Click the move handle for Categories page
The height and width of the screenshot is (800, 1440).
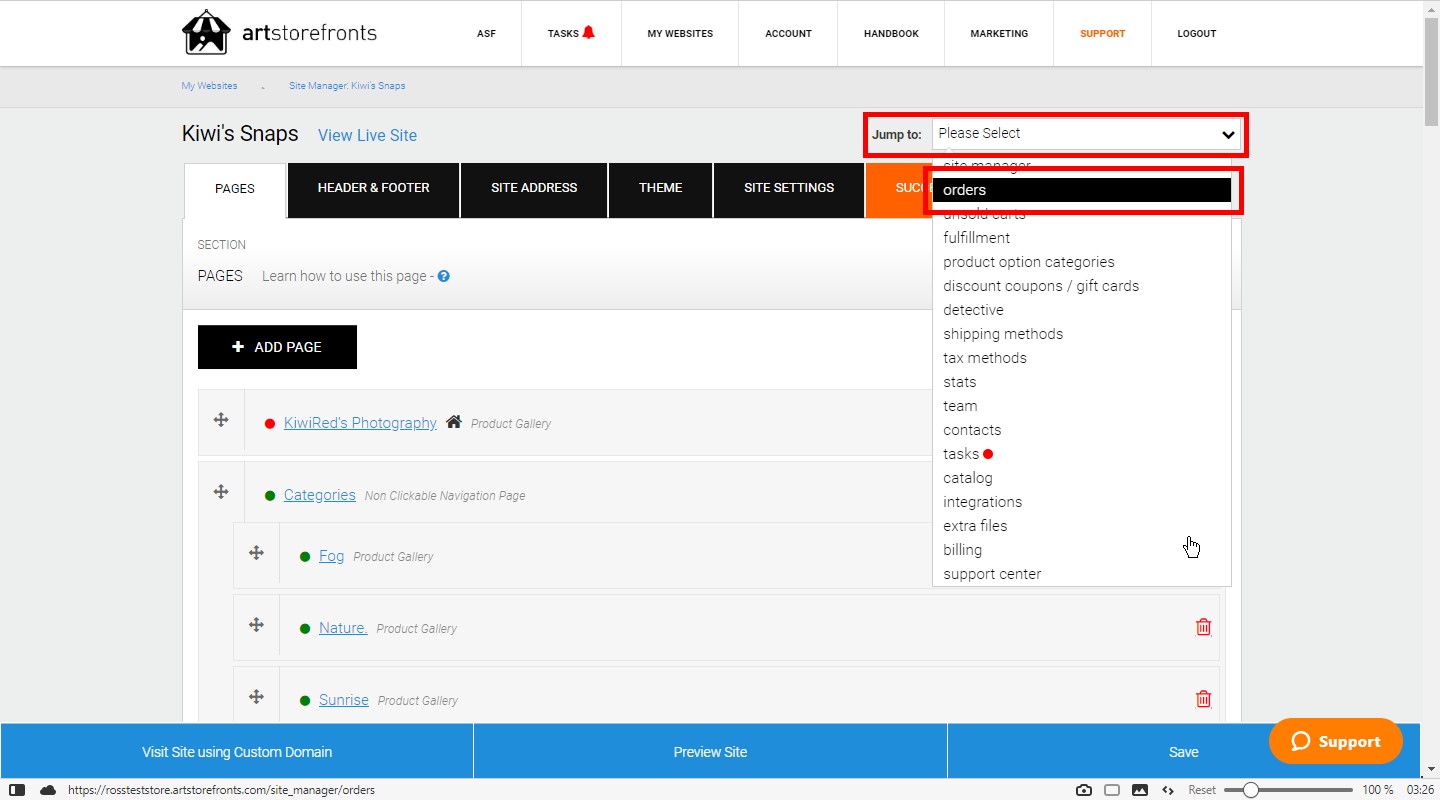[221, 490]
